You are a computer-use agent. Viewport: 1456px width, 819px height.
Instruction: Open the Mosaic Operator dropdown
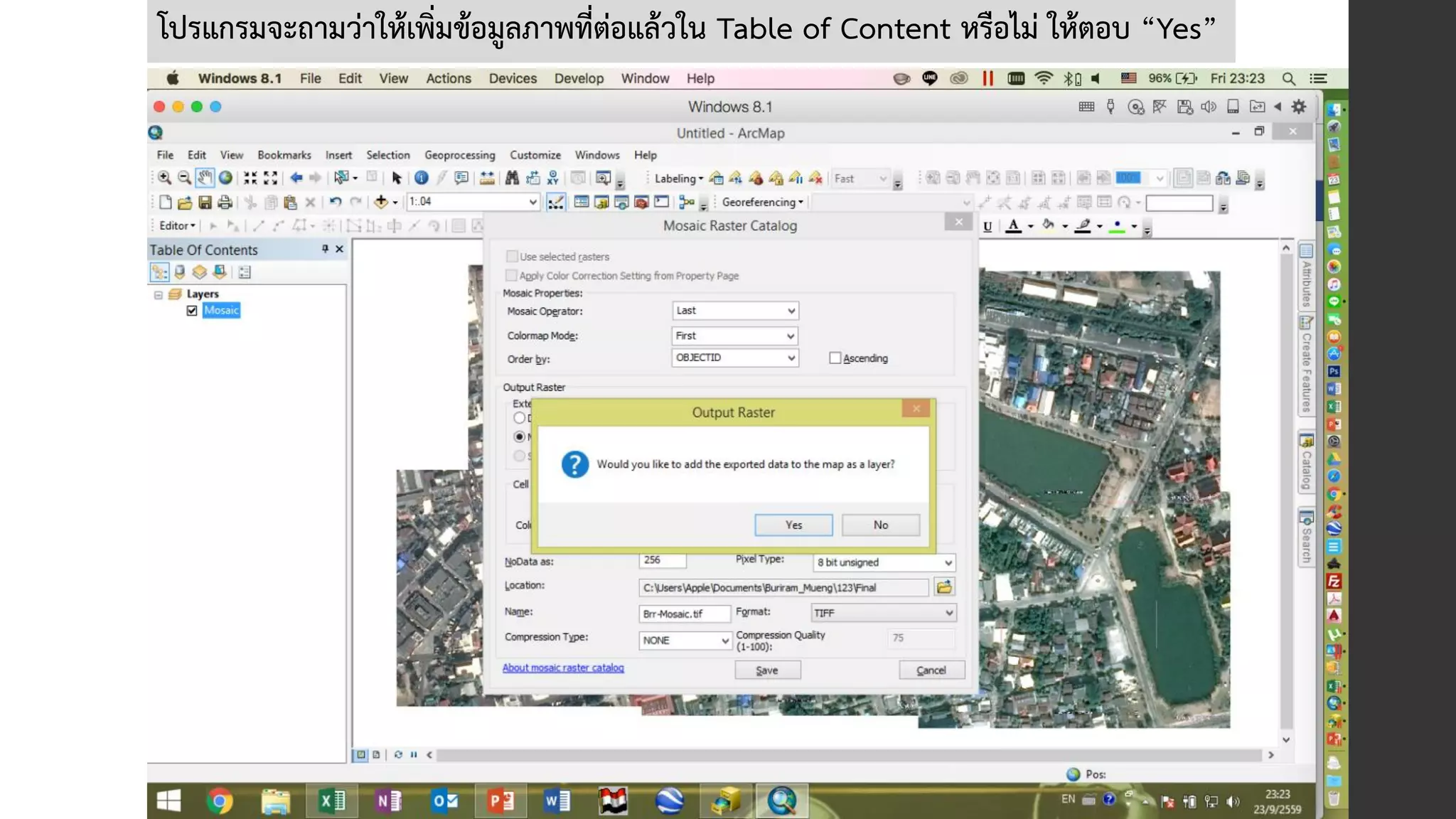pos(735,311)
